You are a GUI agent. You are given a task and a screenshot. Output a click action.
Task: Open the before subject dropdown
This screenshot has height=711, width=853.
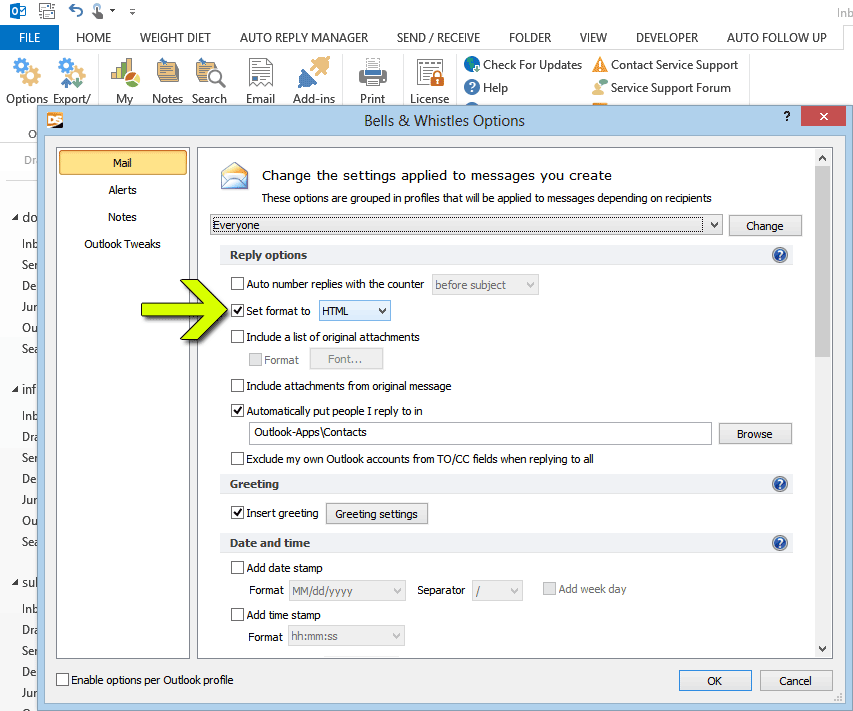(x=485, y=285)
